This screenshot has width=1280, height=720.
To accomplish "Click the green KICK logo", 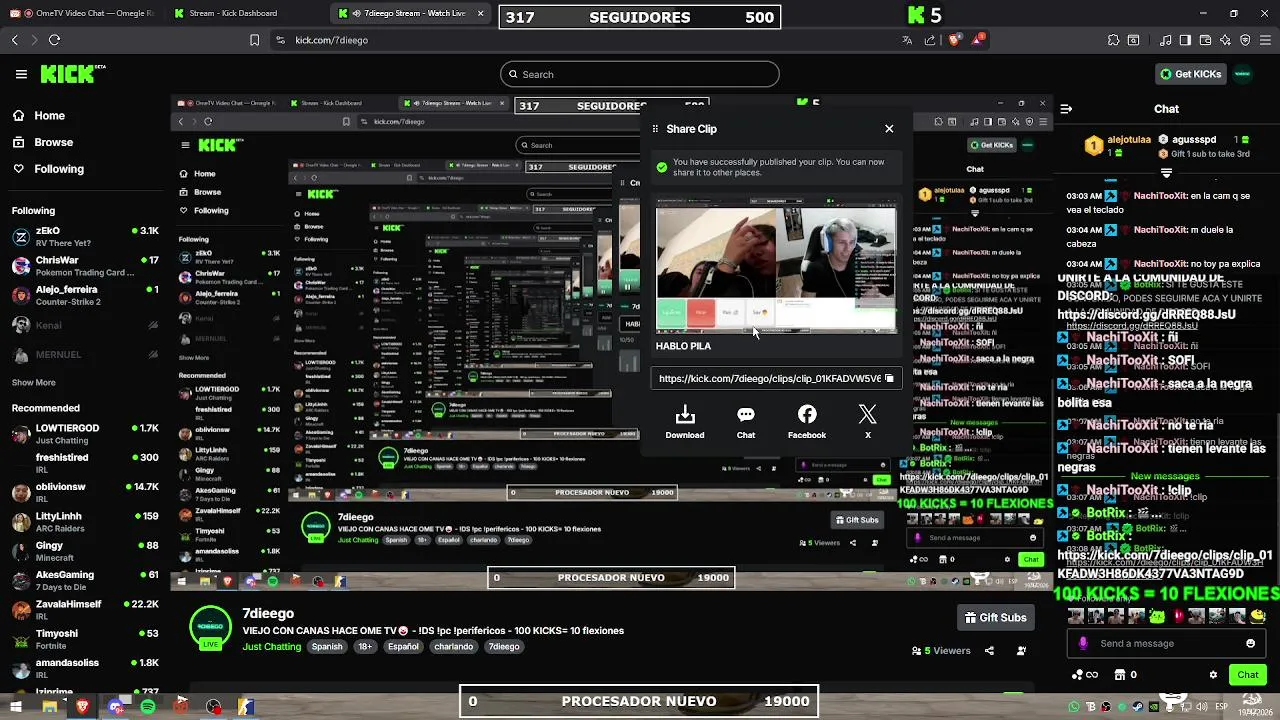I will tap(71, 74).
